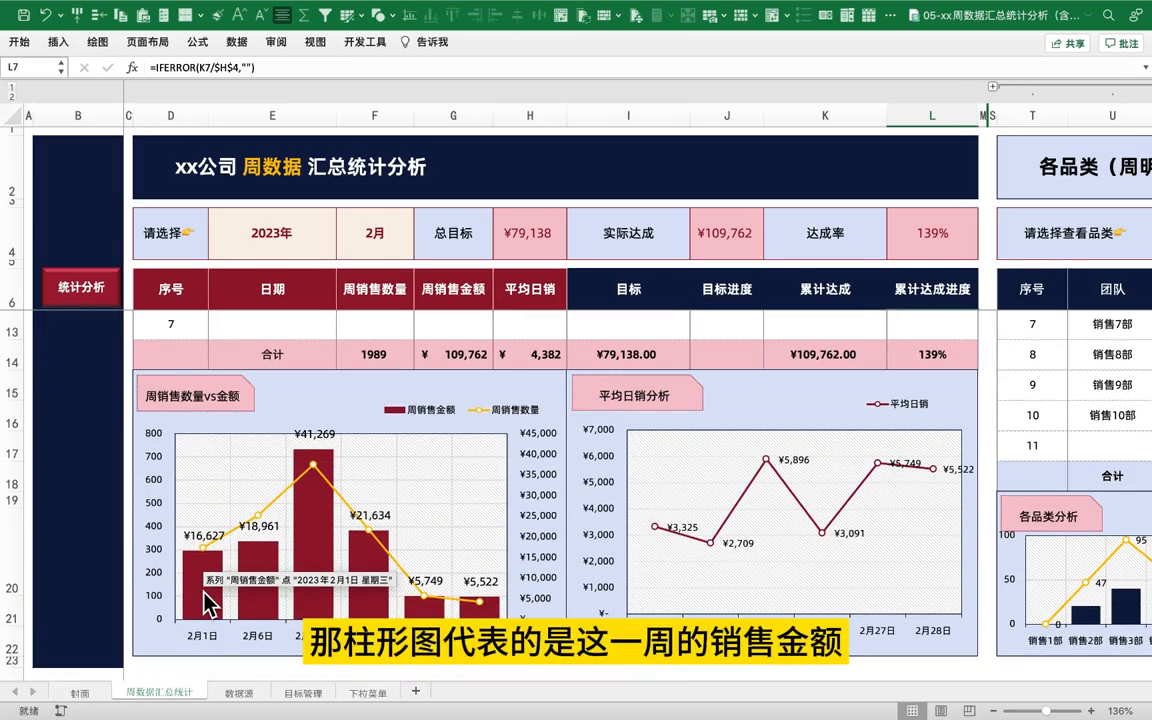
Task: Select column L header
Action: tap(932, 115)
